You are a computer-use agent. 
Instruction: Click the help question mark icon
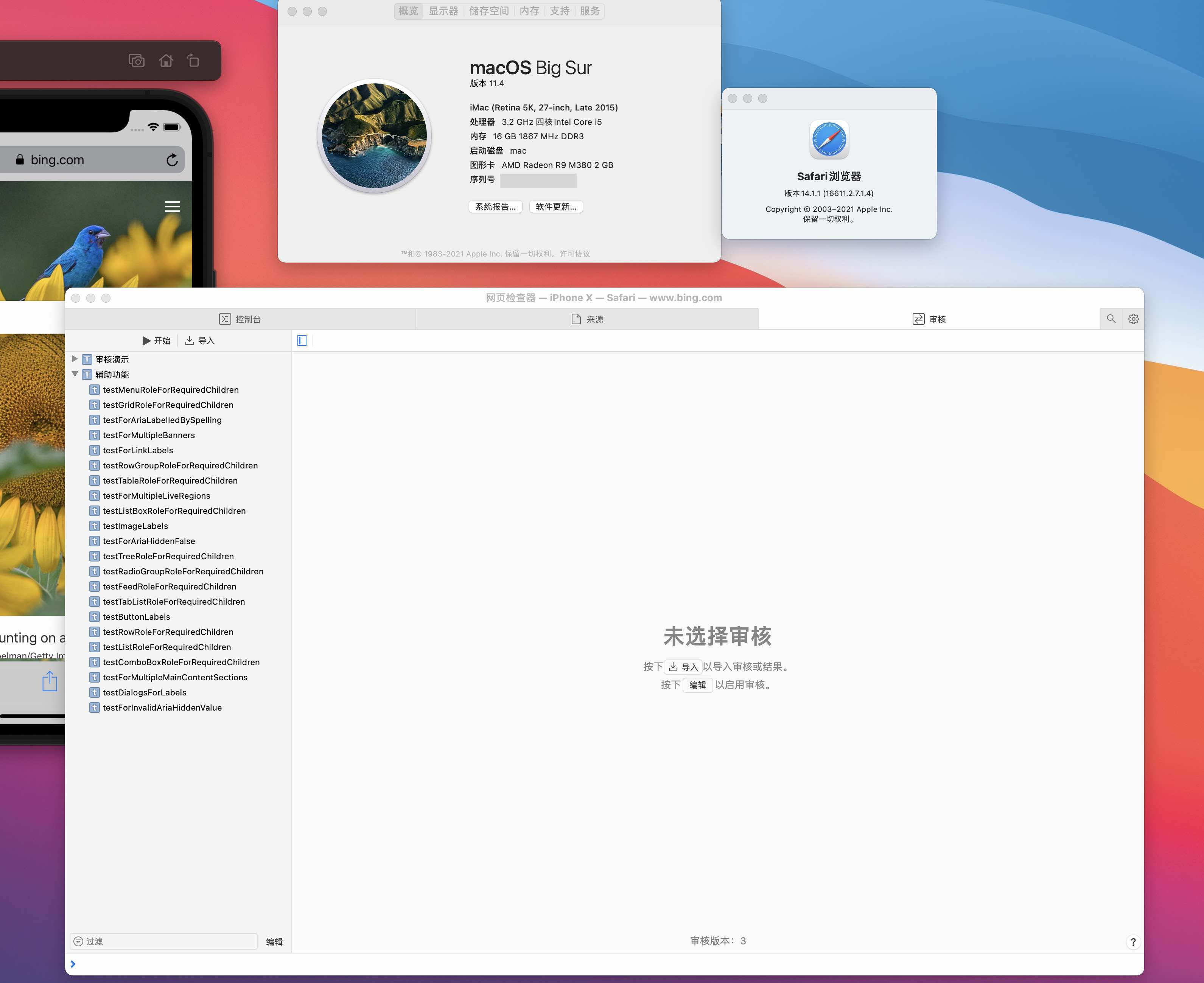coord(1133,942)
